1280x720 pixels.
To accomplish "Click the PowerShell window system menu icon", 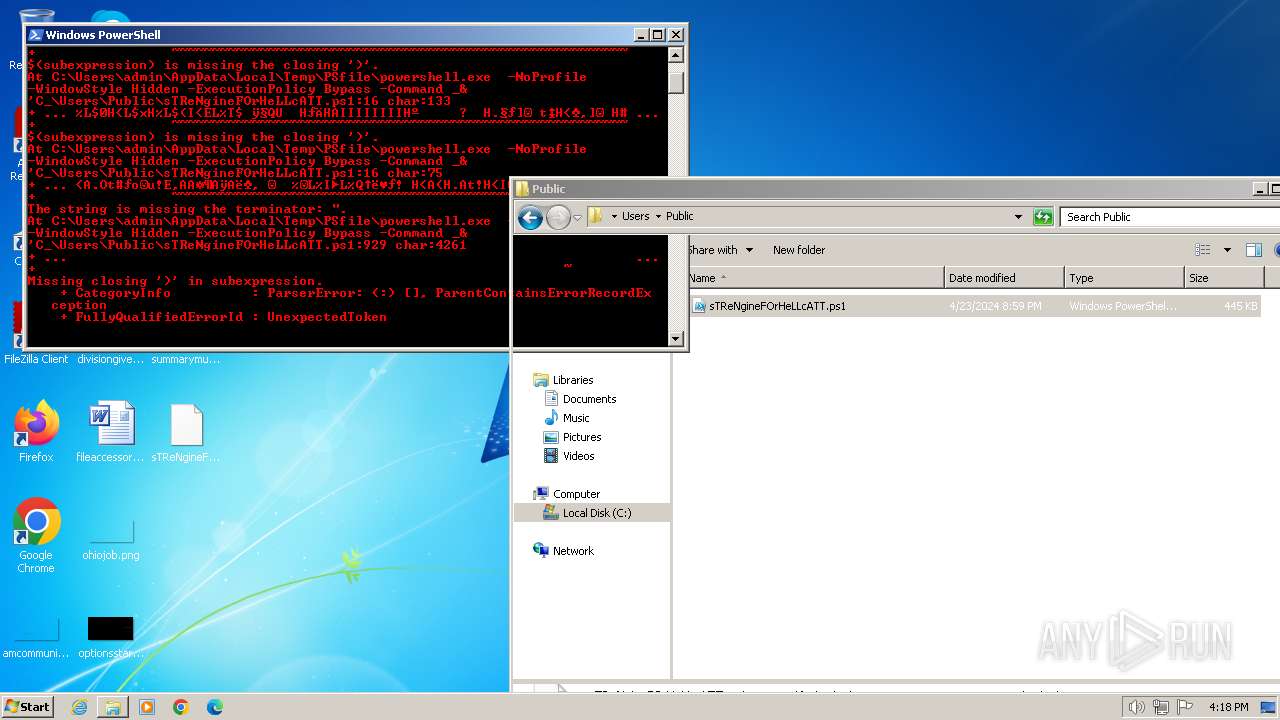I will coord(35,35).
